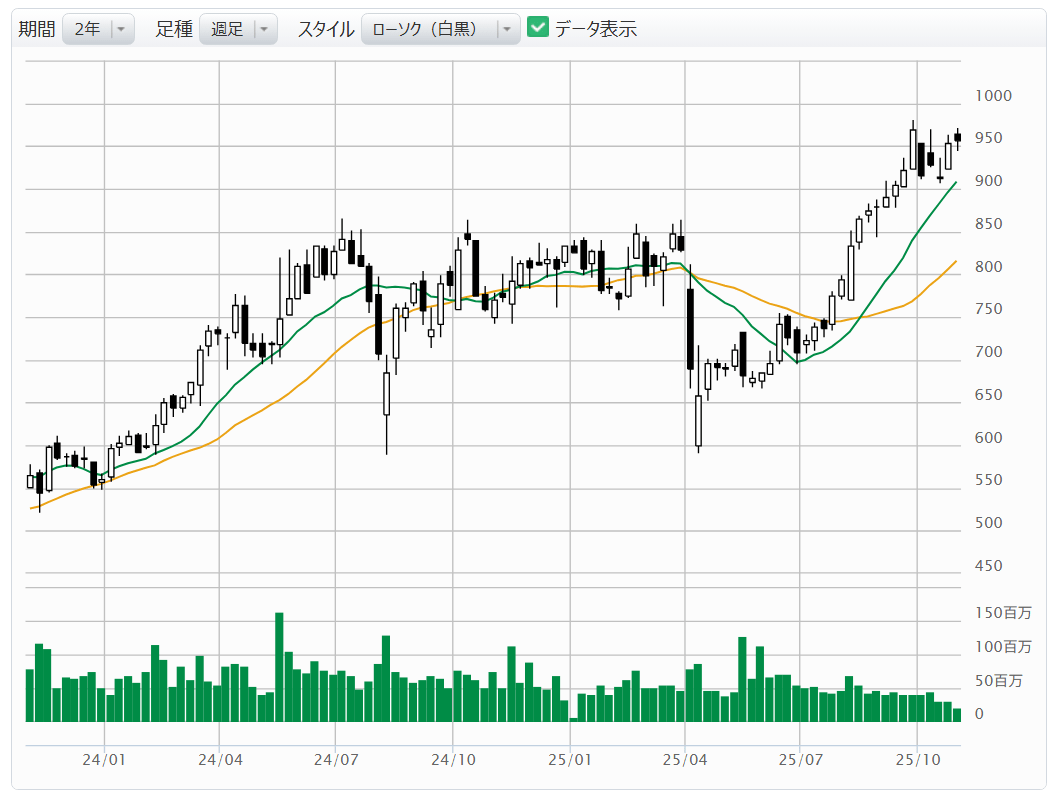Open the 期間 dropdown showing 2年

click(98, 29)
